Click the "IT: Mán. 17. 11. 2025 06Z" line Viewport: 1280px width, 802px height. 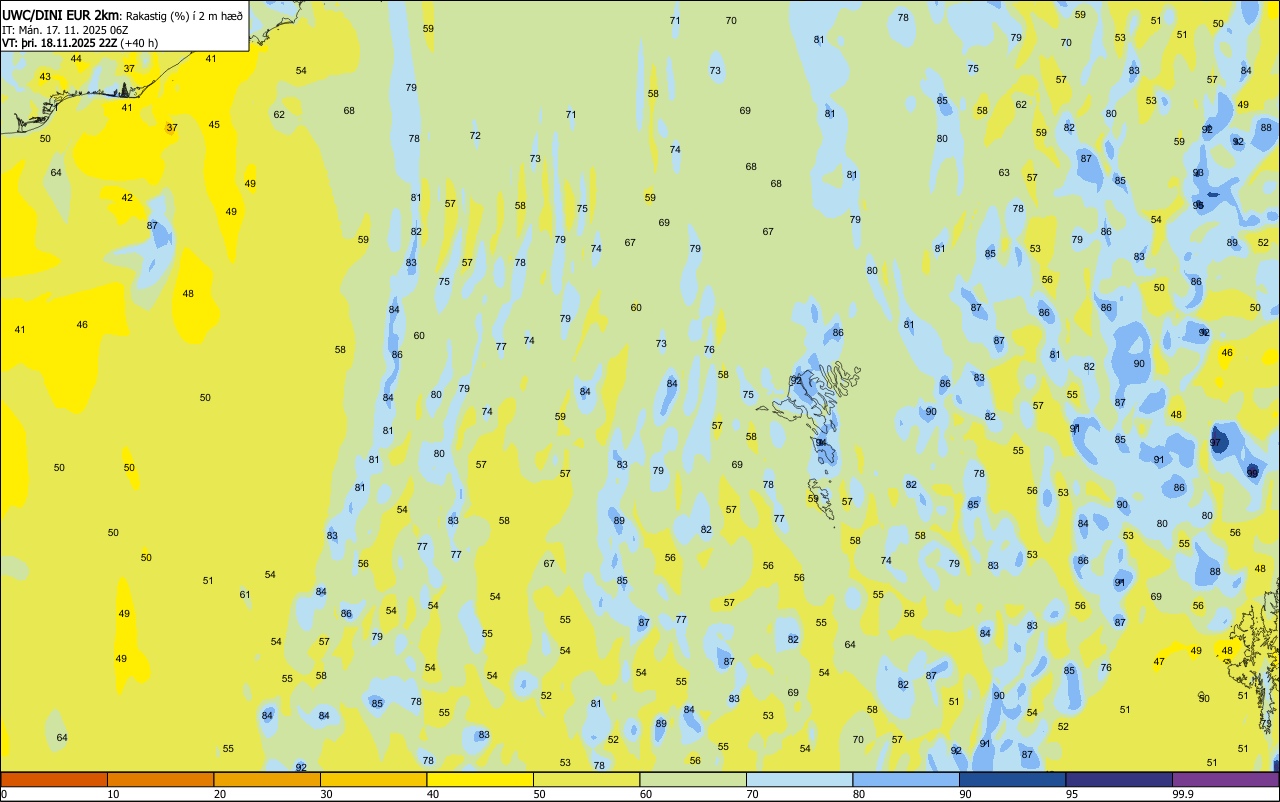[66, 30]
